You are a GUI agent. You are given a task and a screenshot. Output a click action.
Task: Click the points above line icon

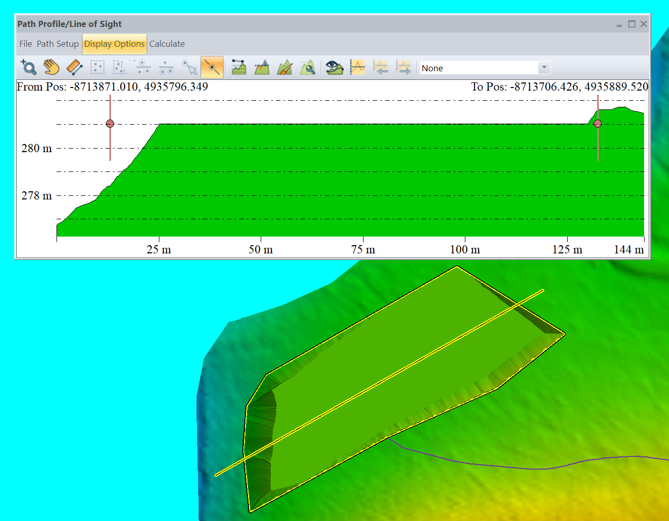point(143,67)
